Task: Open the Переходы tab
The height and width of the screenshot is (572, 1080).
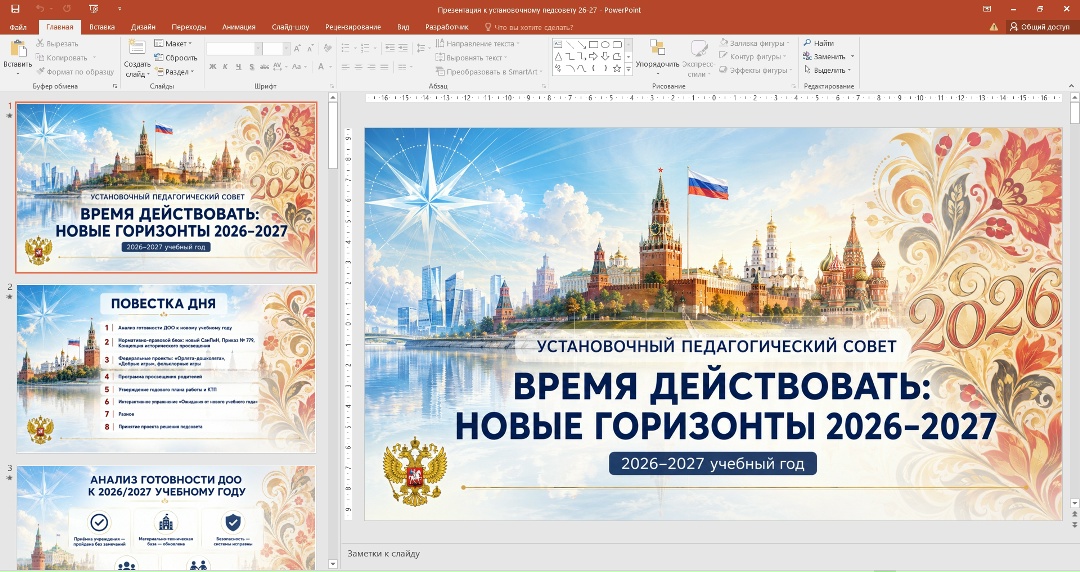Action: tap(189, 27)
